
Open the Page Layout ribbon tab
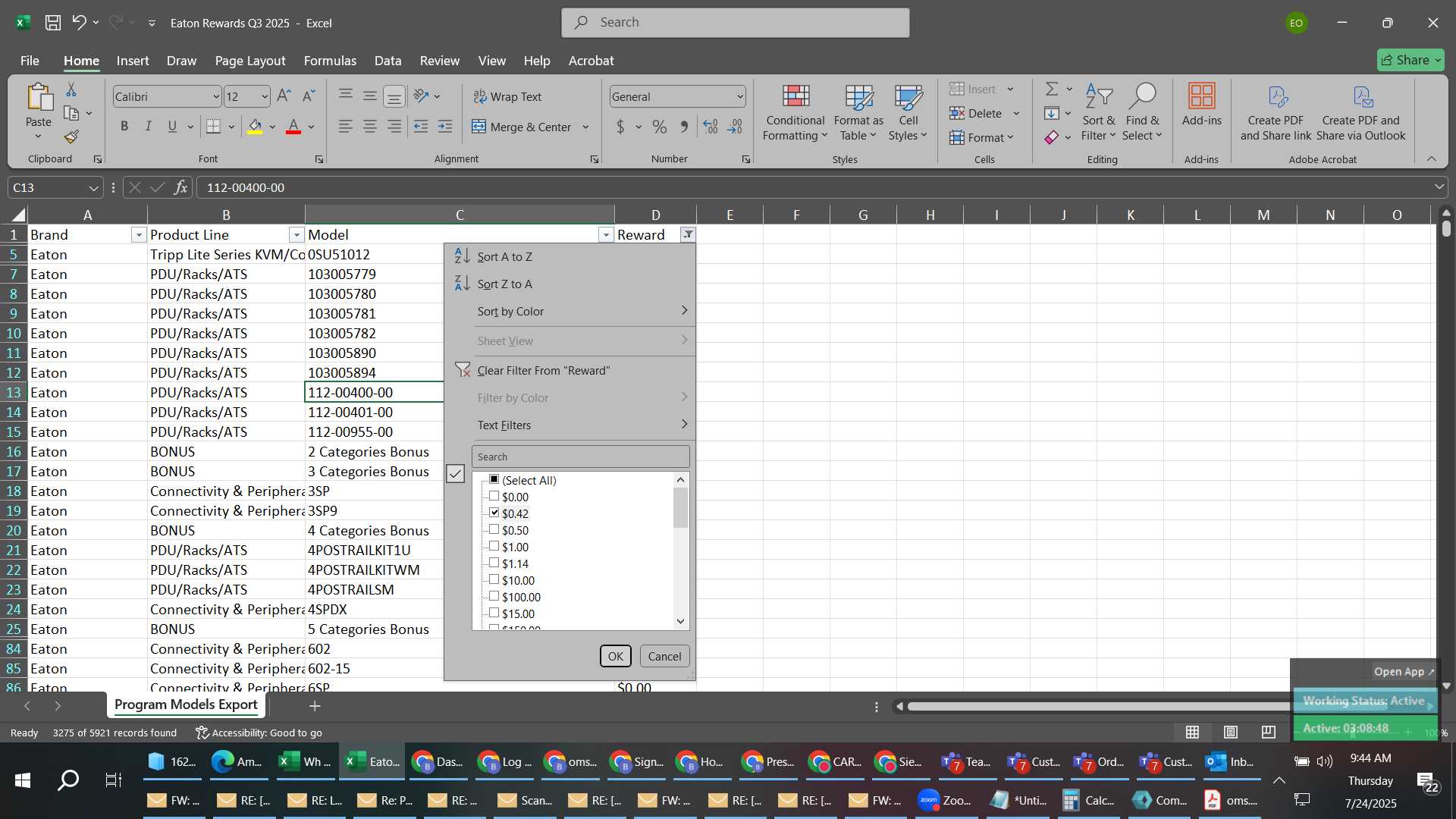point(250,61)
